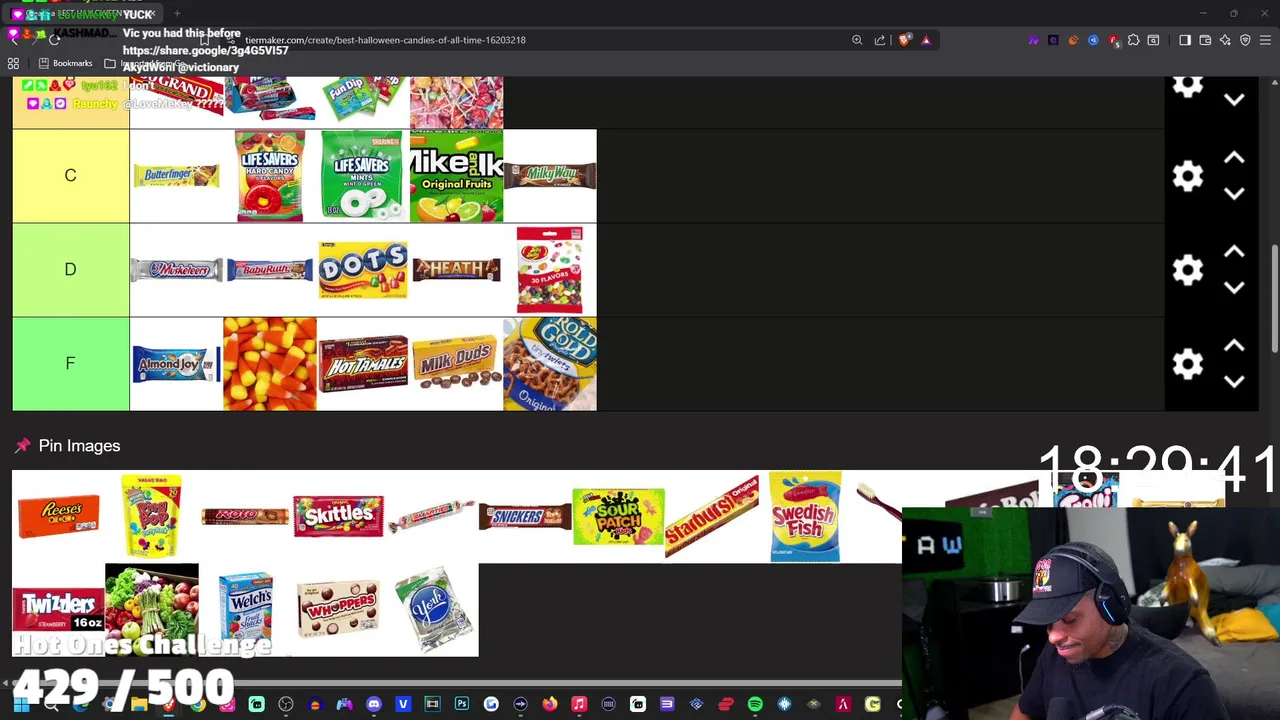Click the page vertical scrollbar

click(1274, 300)
